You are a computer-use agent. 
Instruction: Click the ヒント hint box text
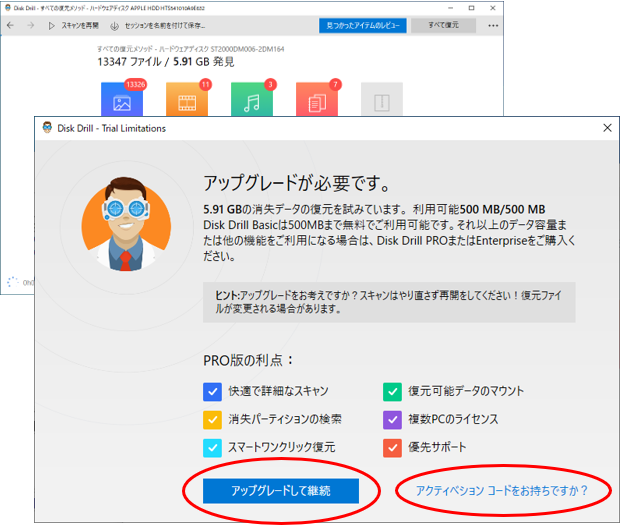point(389,302)
